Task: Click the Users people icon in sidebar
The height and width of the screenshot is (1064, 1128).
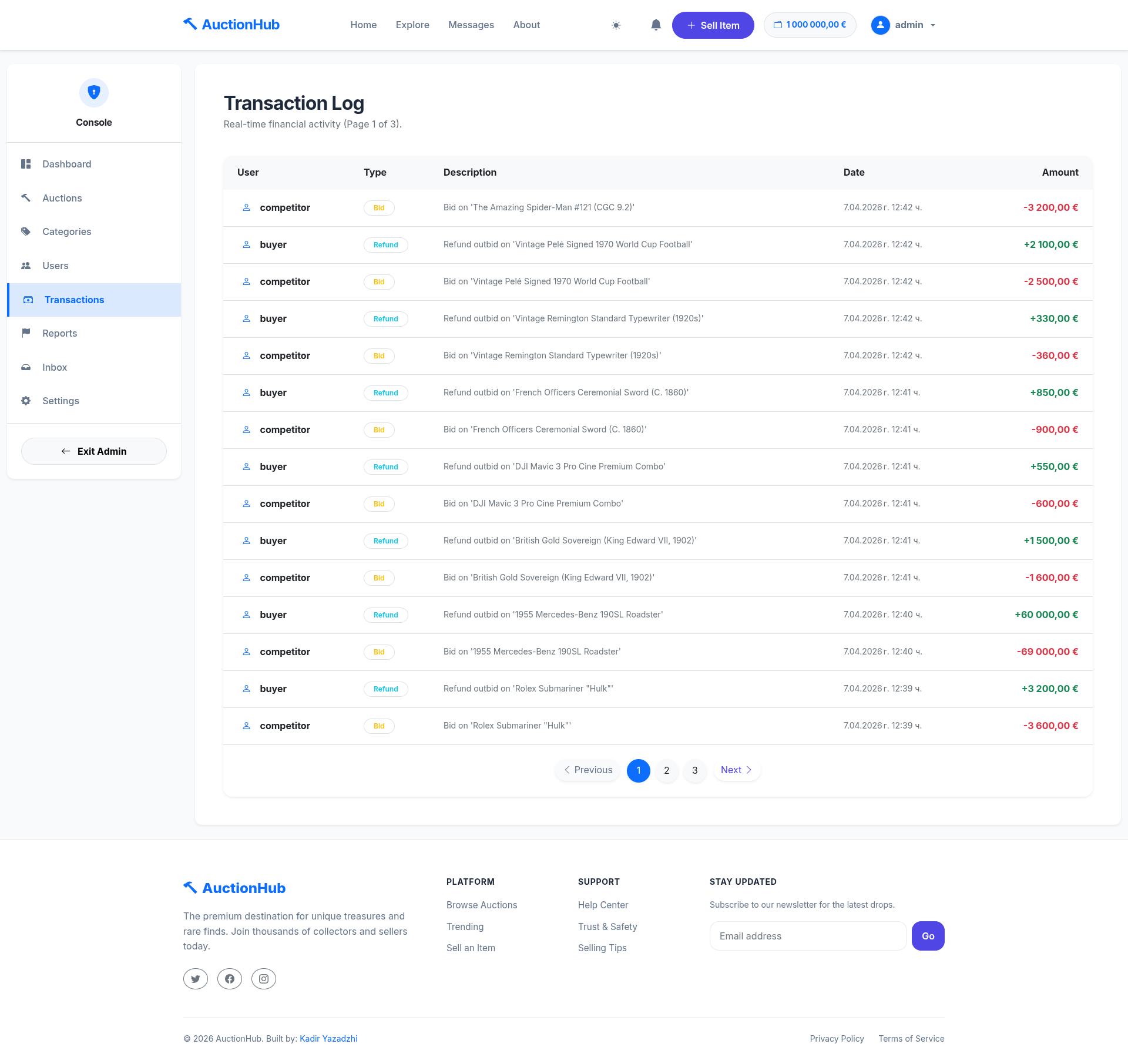Action: coord(26,266)
